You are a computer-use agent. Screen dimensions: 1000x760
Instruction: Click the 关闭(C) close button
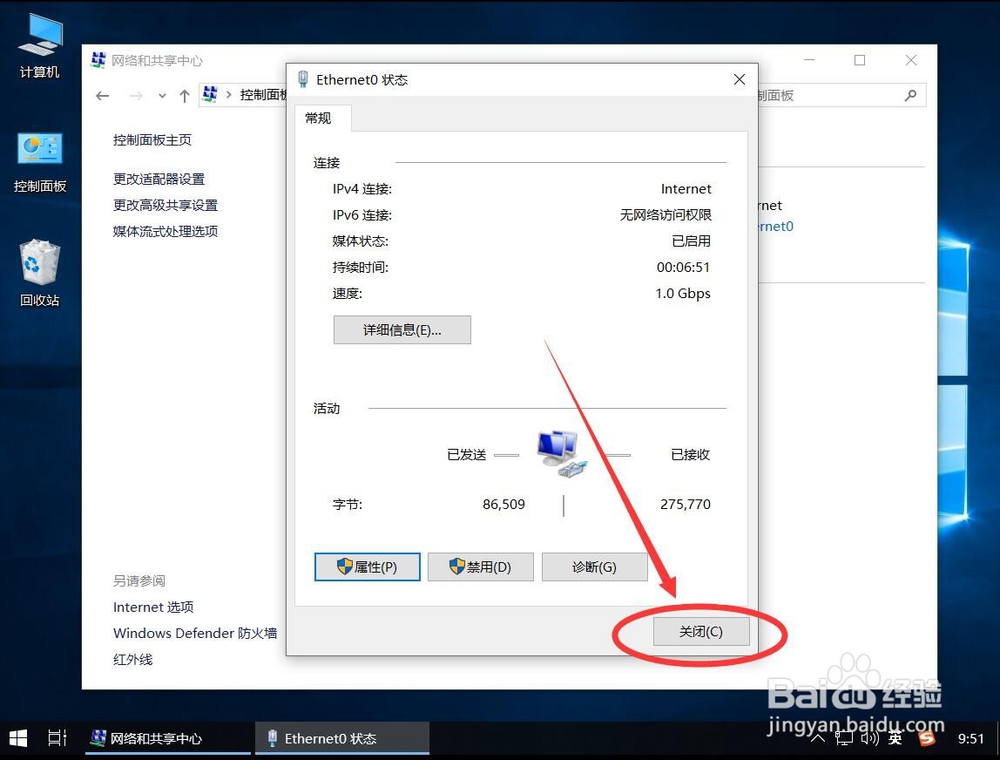[x=701, y=631]
